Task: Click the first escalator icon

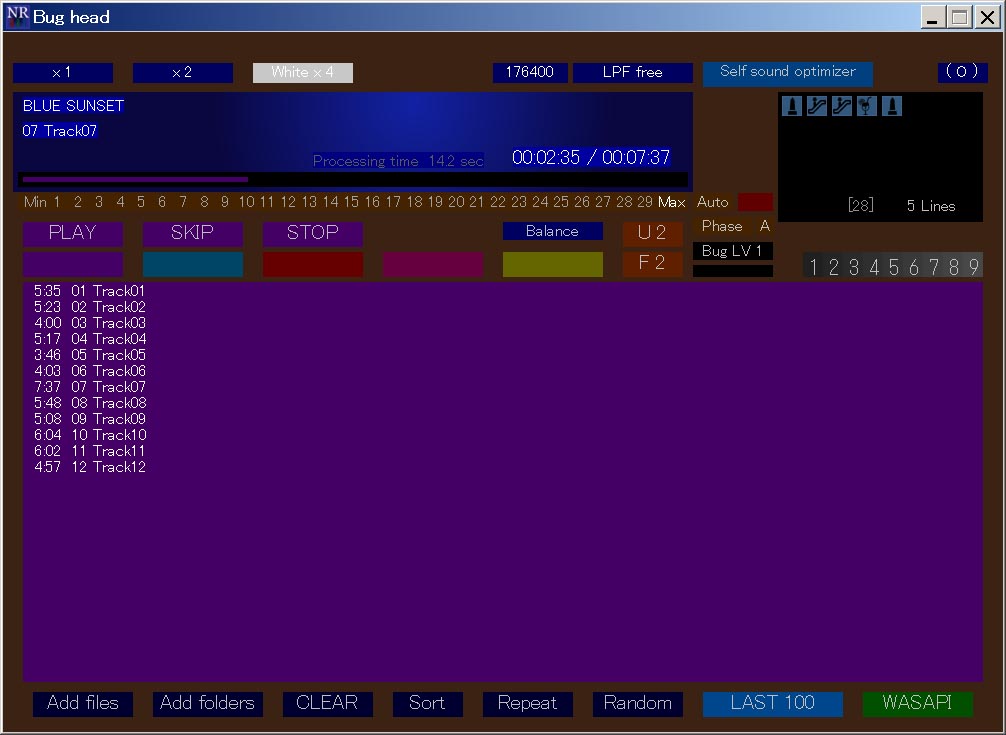Action: 816,106
